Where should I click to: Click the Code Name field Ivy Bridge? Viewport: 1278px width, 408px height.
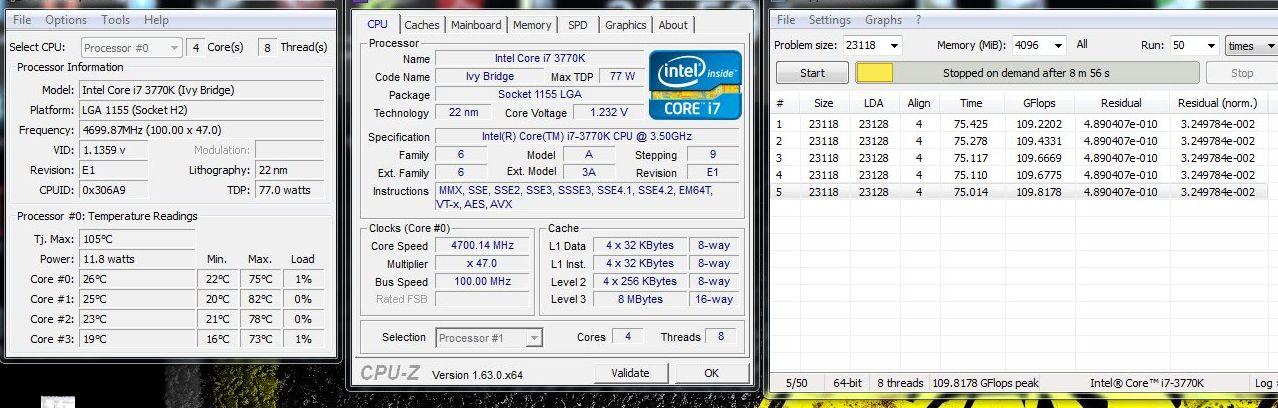click(490, 77)
